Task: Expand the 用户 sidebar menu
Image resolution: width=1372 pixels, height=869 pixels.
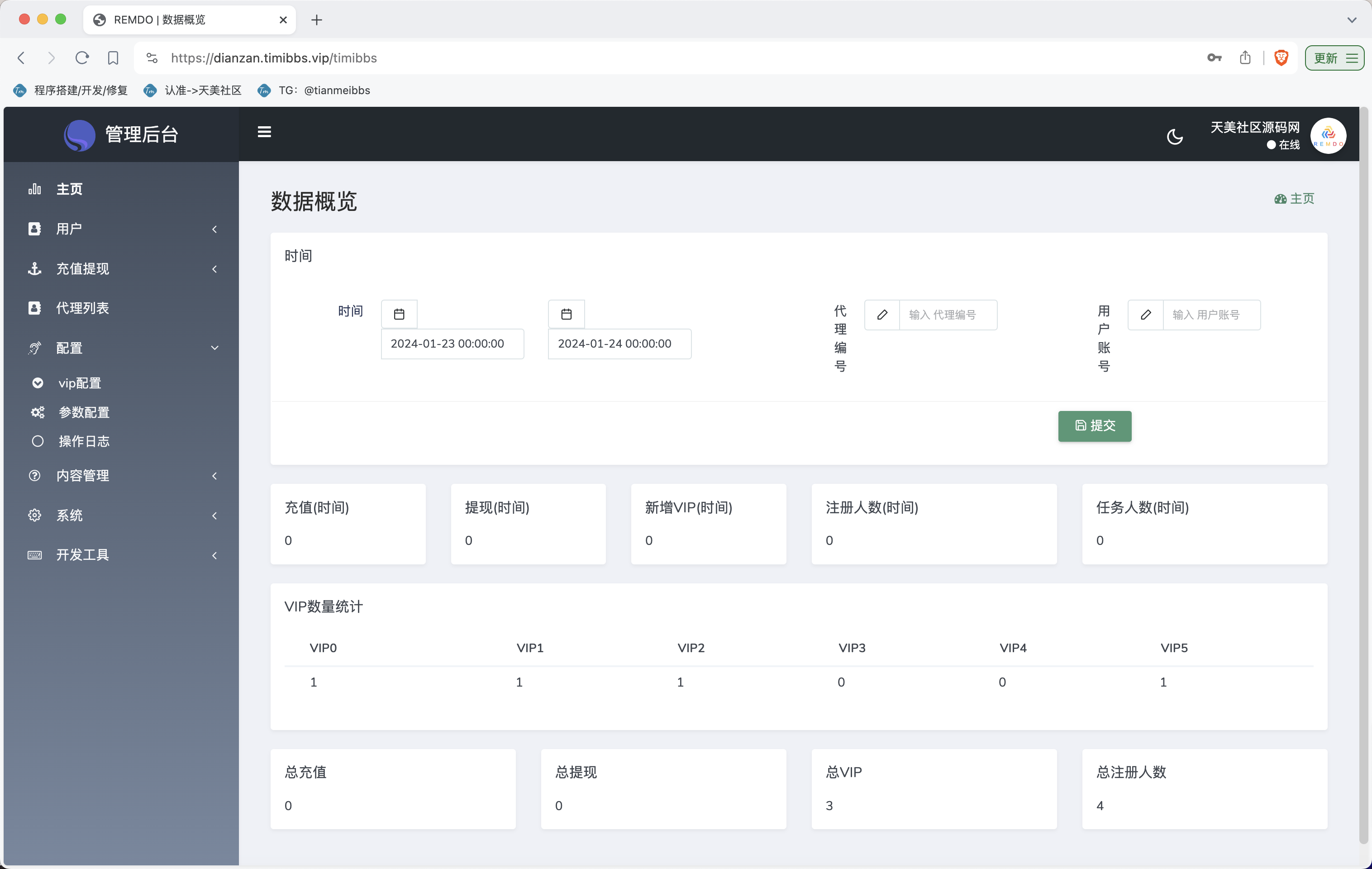Action: tap(121, 229)
